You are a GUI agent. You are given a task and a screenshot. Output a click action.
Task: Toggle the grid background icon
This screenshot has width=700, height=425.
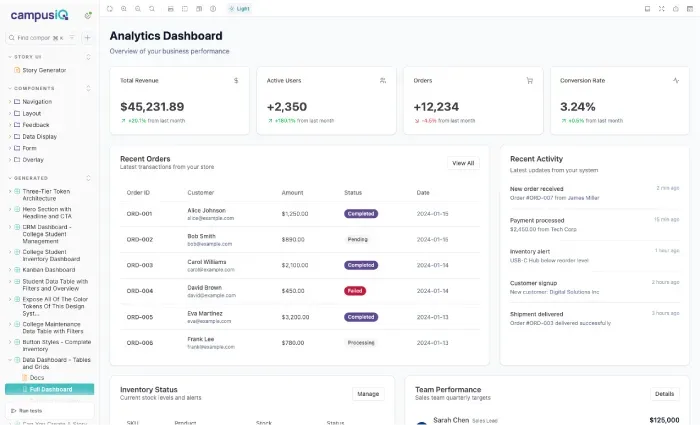point(185,8)
